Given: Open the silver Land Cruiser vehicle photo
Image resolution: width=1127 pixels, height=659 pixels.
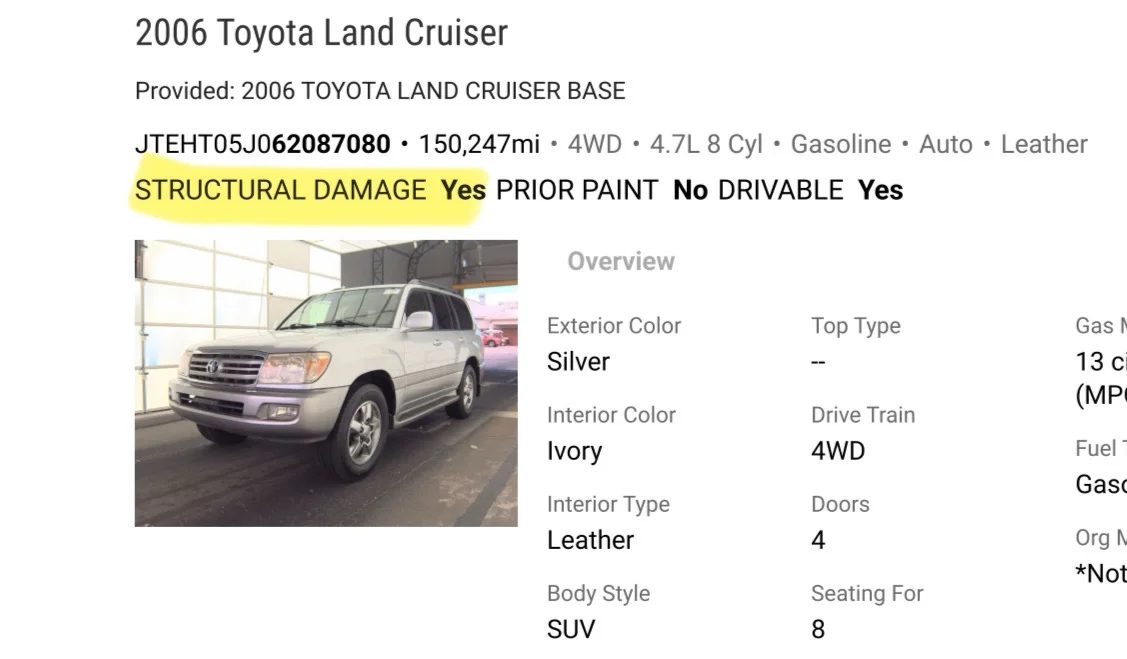Looking at the screenshot, I should [326, 383].
